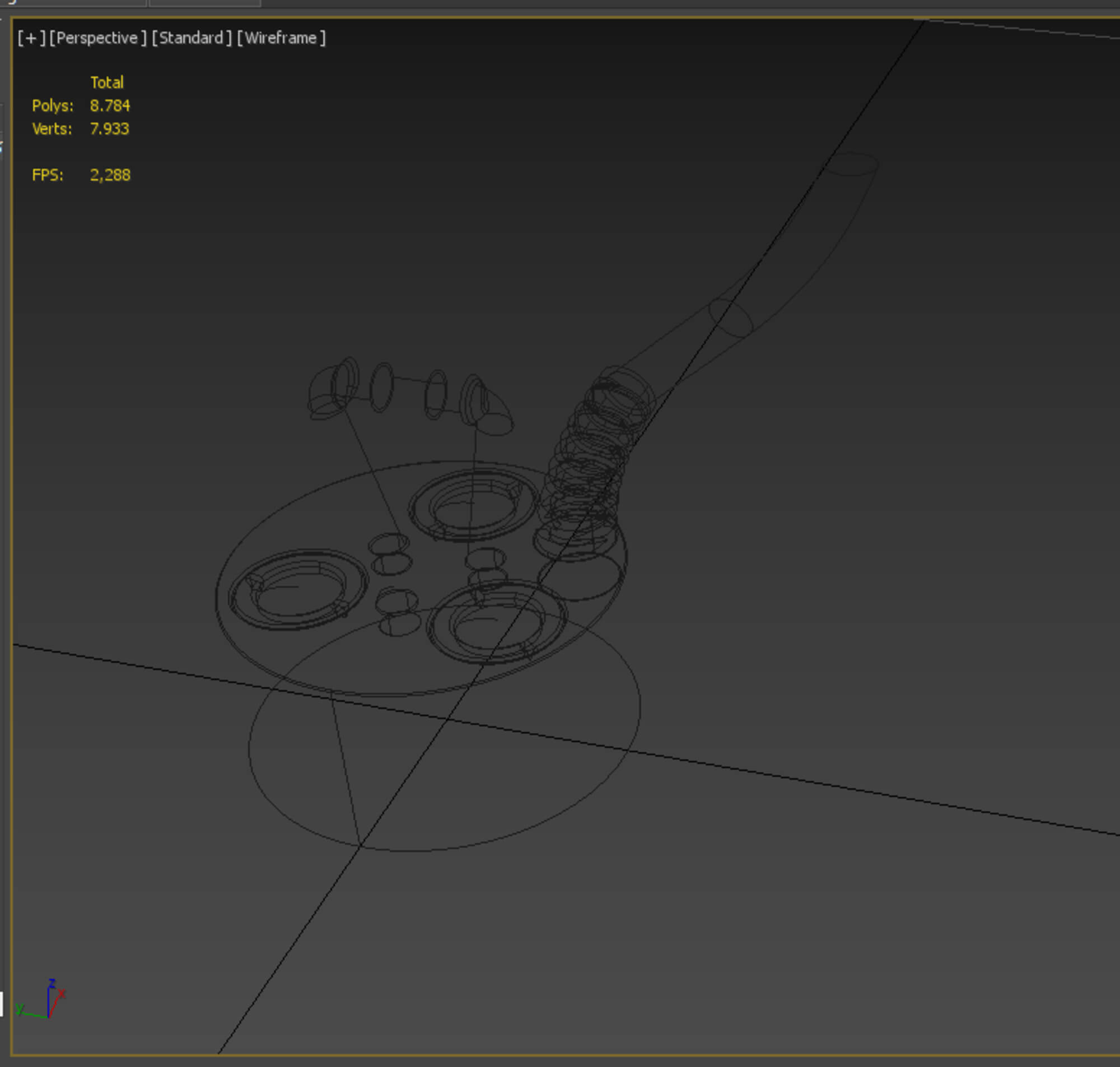Click the Verts count value 7.933
The width and height of the screenshot is (1120, 1067).
(x=109, y=129)
